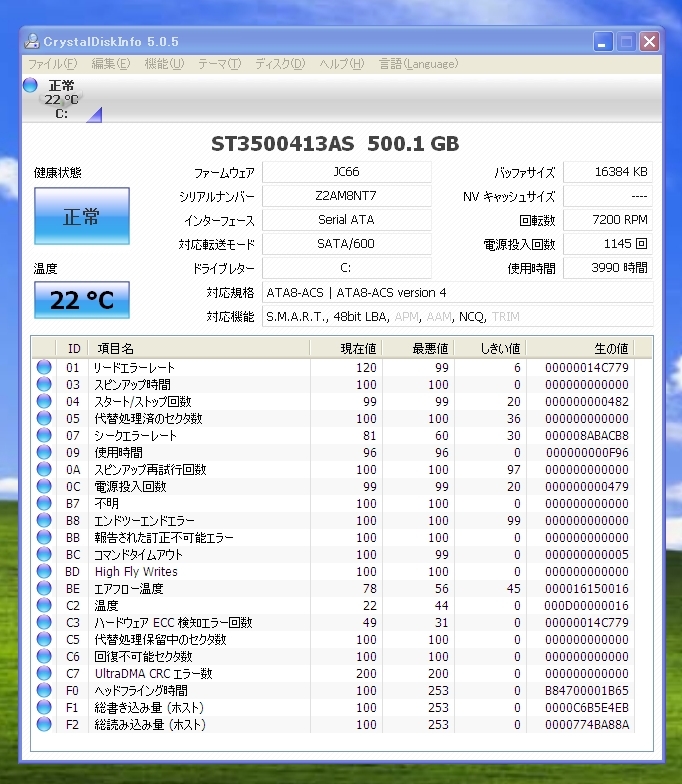This screenshot has height=784, width=682.
Task: Click the status orb in 総読み込み量 (ホスト) row
Action: (44, 724)
